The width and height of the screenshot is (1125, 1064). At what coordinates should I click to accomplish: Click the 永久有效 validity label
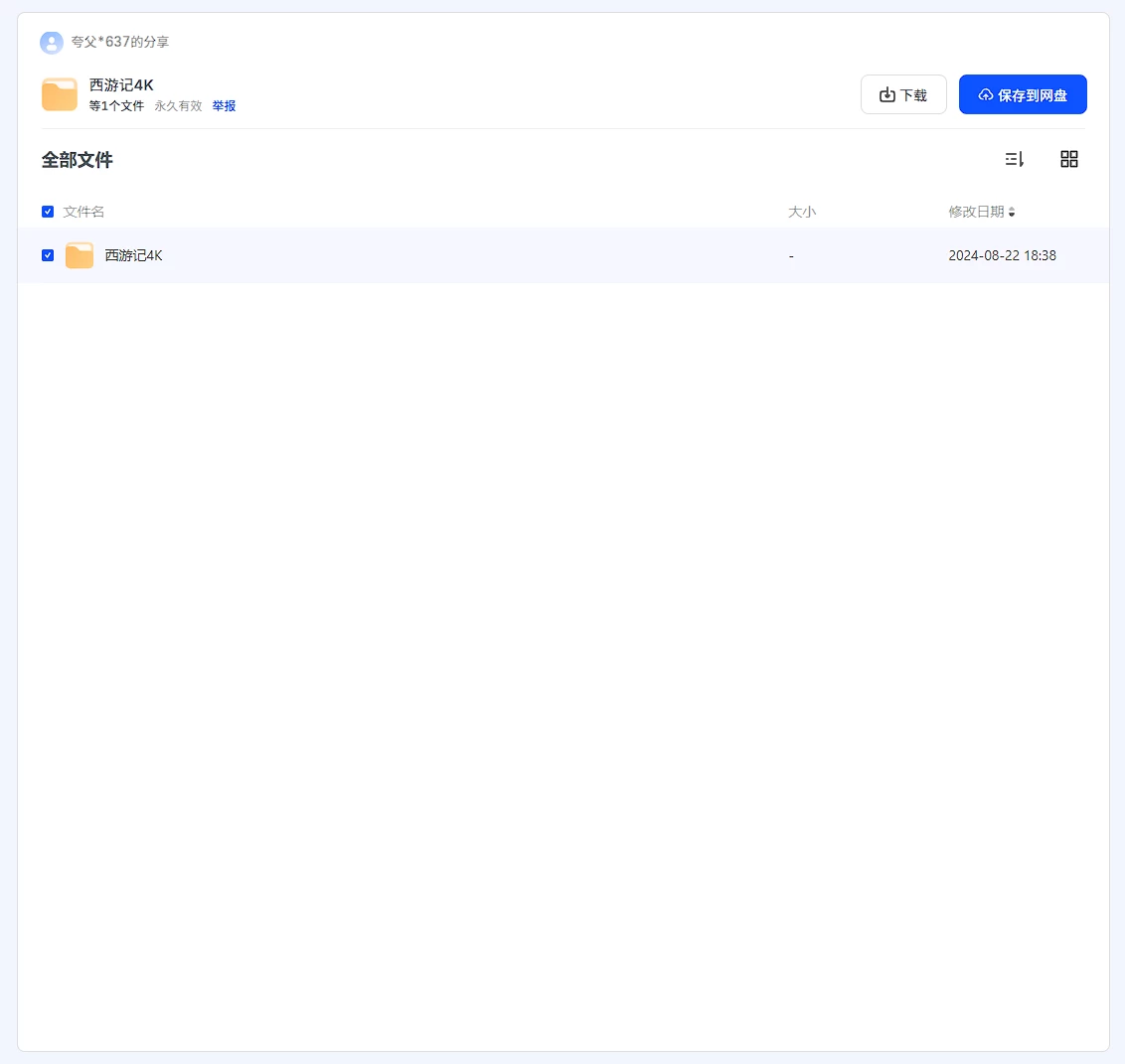[178, 106]
